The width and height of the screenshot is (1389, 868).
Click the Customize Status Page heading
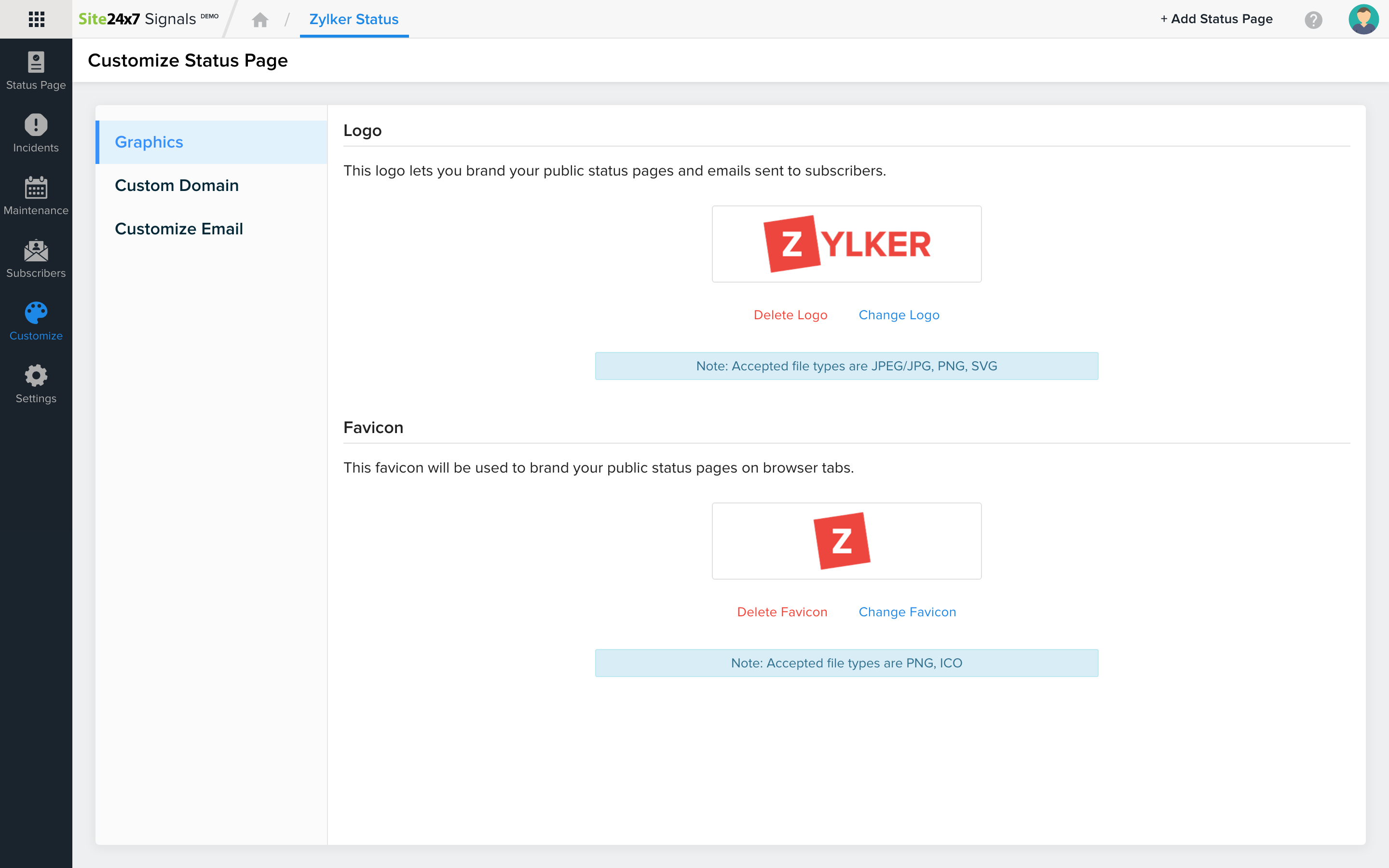pyautogui.click(x=188, y=60)
